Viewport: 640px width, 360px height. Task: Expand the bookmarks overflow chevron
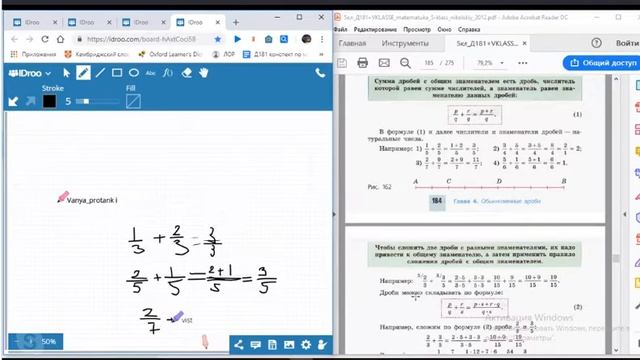point(321,54)
